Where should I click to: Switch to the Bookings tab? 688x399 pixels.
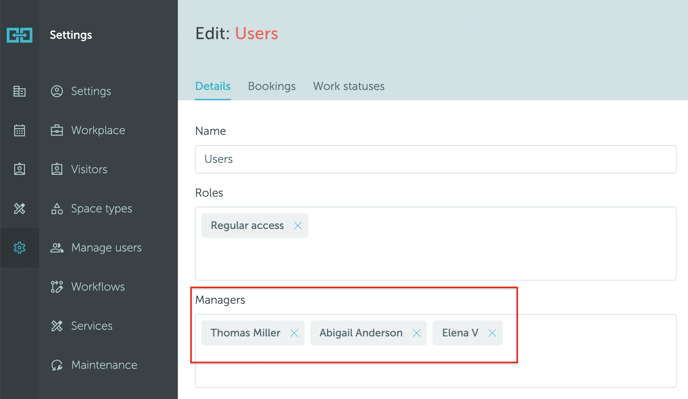point(272,86)
